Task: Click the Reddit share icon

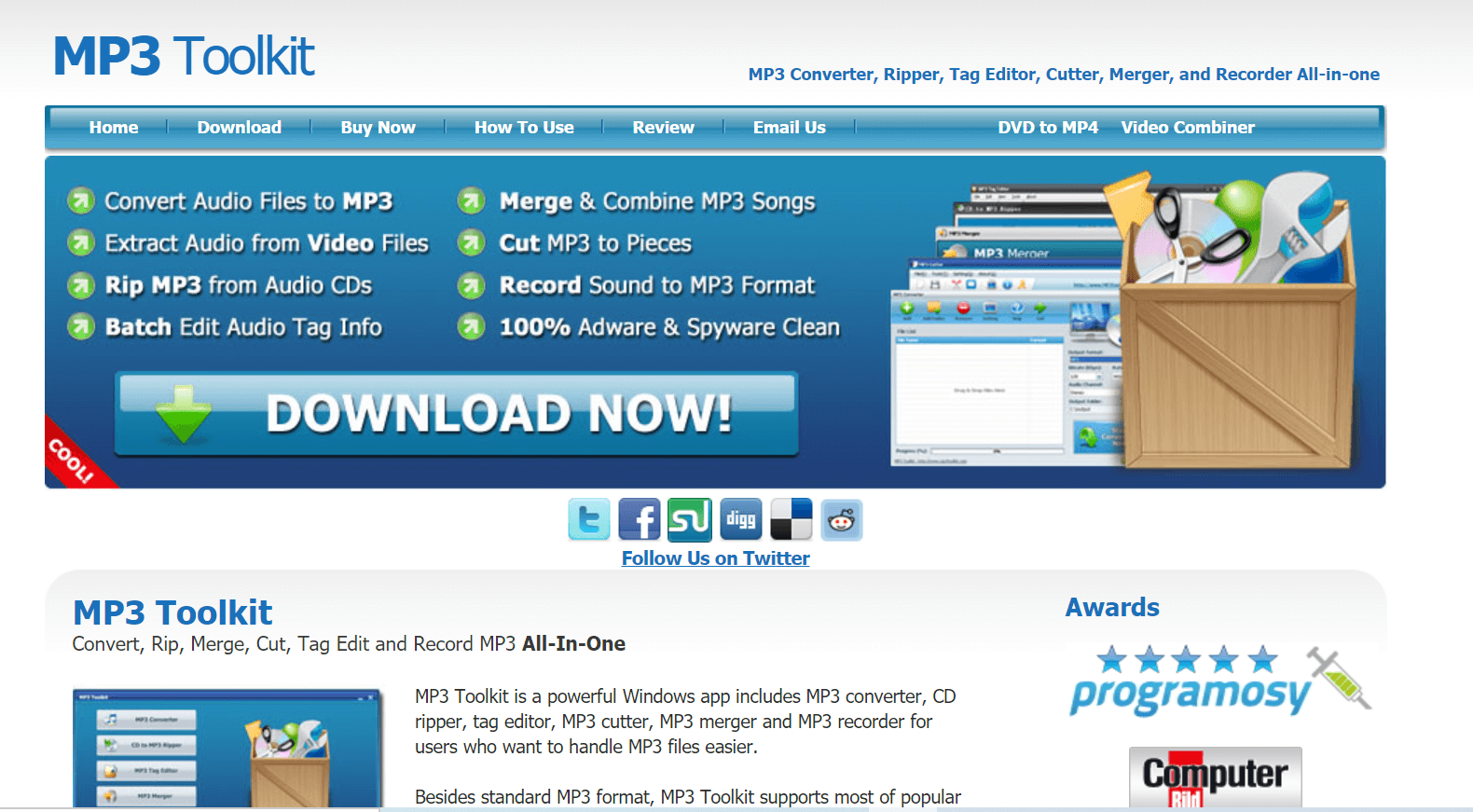Action: point(841,519)
